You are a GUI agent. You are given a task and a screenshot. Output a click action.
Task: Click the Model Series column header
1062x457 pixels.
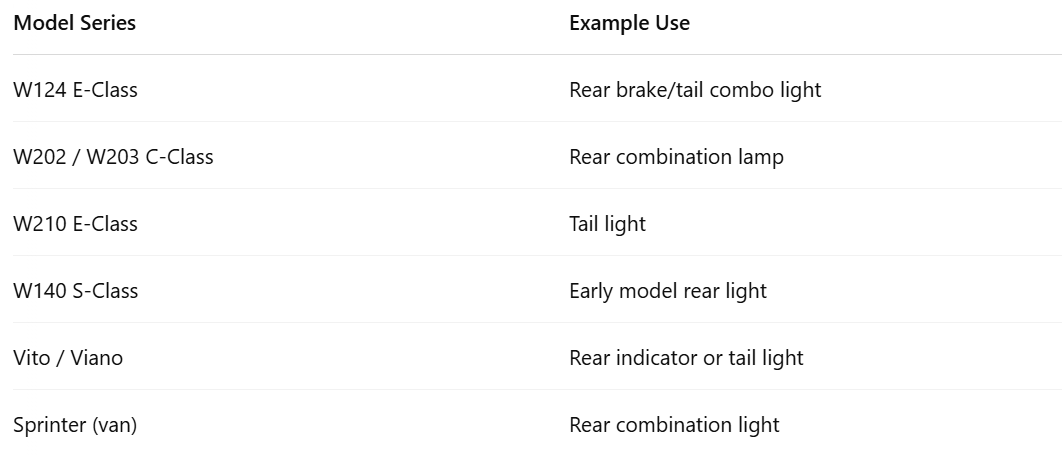pyautogui.click(x=74, y=23)
